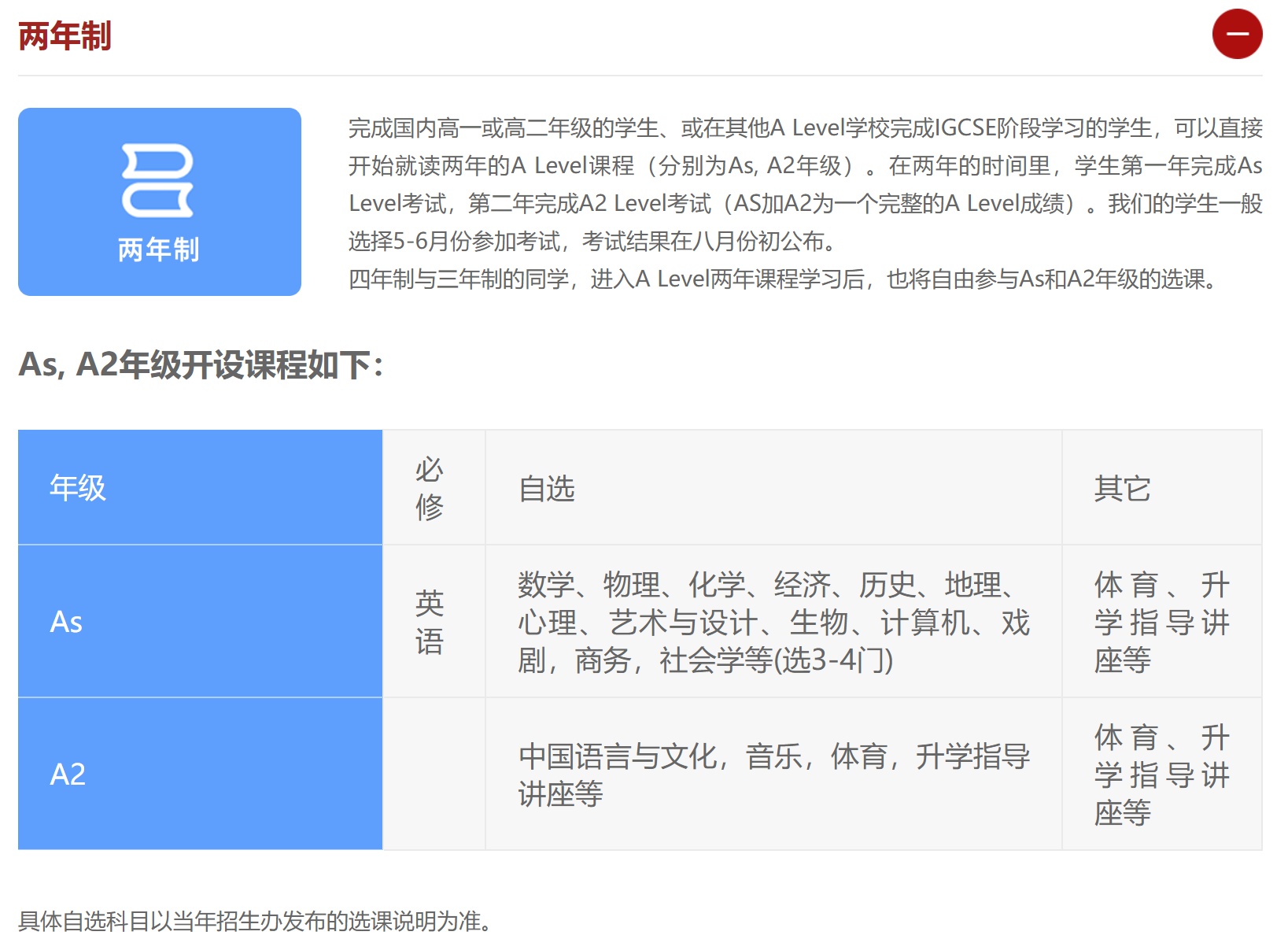This screenshot has height=950, width=1288.
Task: Click the As elective subjects list starting 数学、物理
Action: coord(773,622)
